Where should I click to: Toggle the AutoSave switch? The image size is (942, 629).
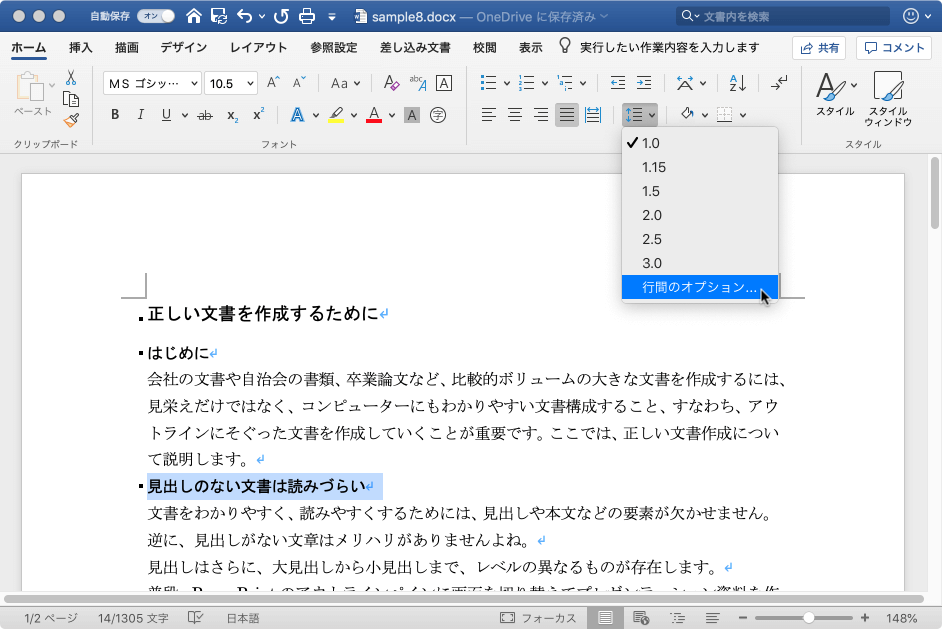[x=156, y=16]
